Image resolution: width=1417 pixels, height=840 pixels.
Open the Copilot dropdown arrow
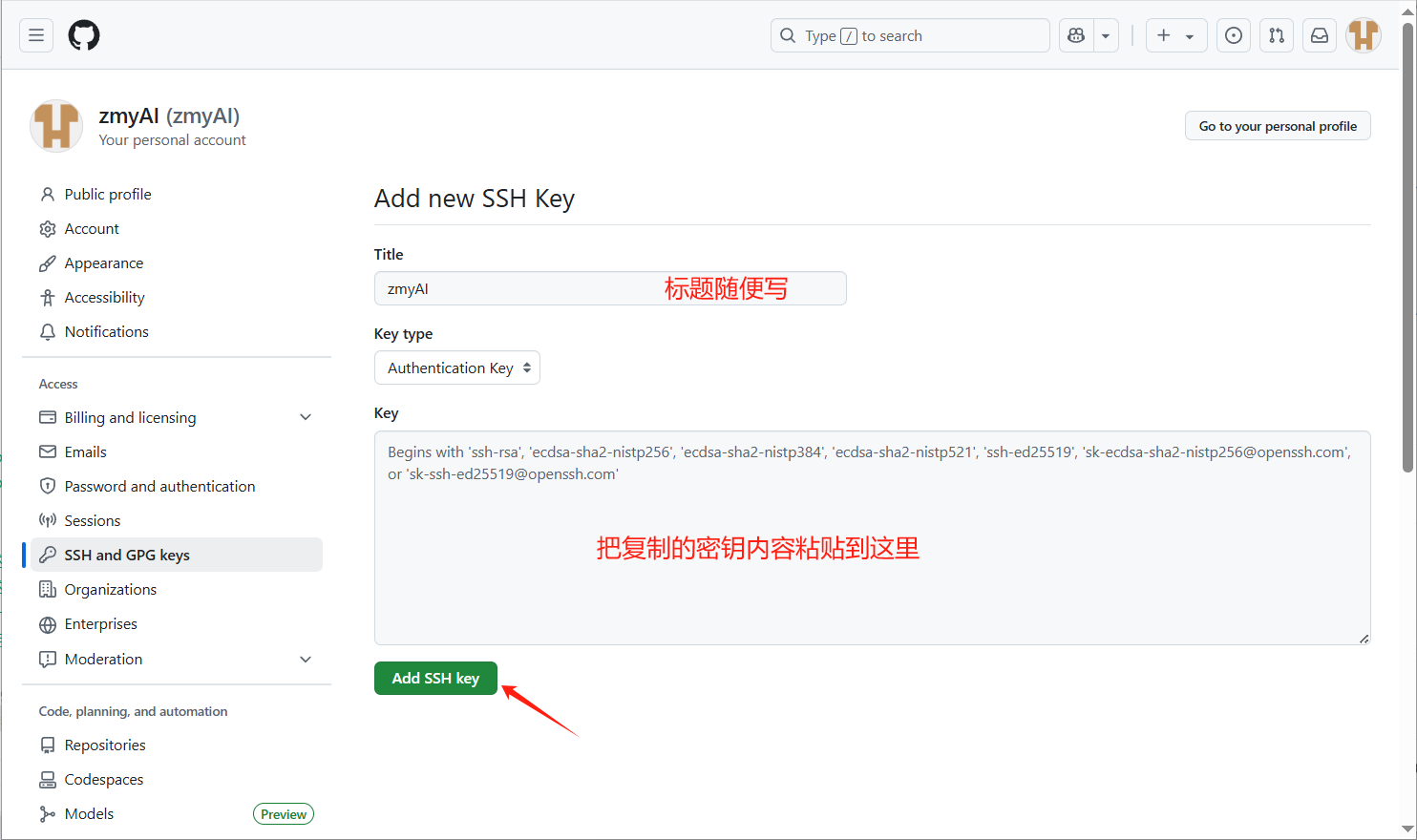(1106, 35)
